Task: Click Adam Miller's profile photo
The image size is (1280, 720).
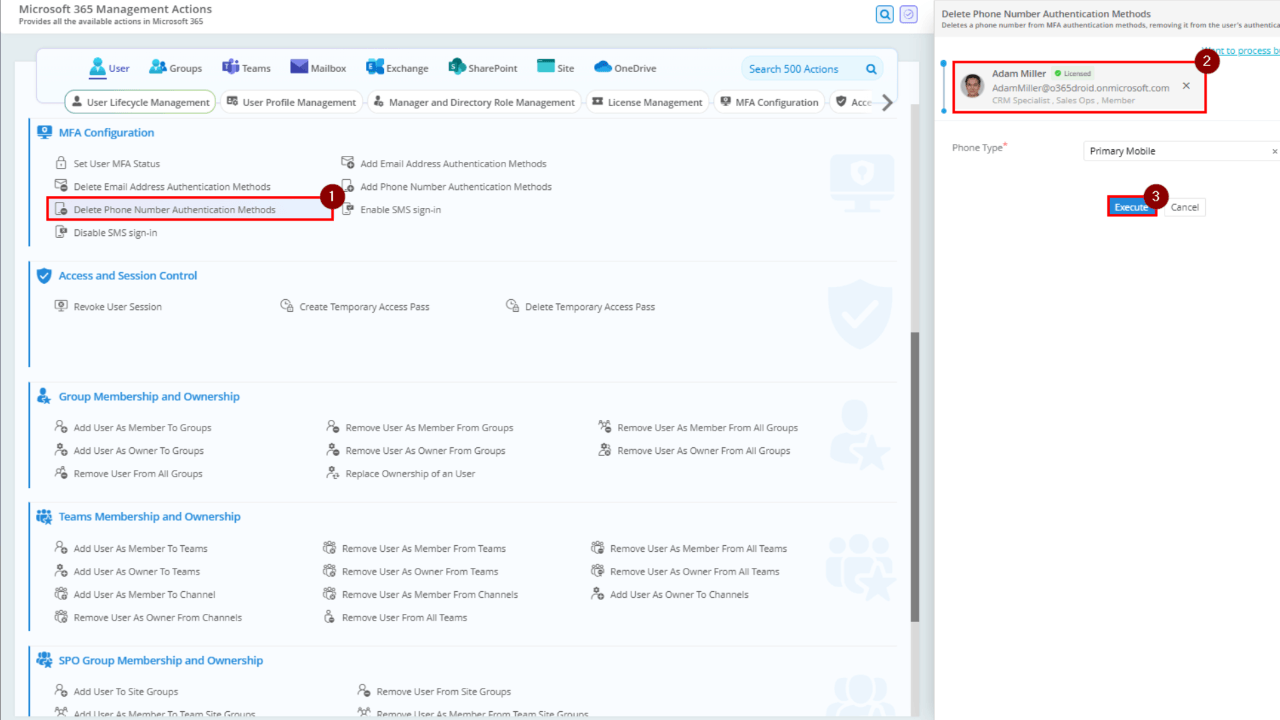Action: pos(972,86)
